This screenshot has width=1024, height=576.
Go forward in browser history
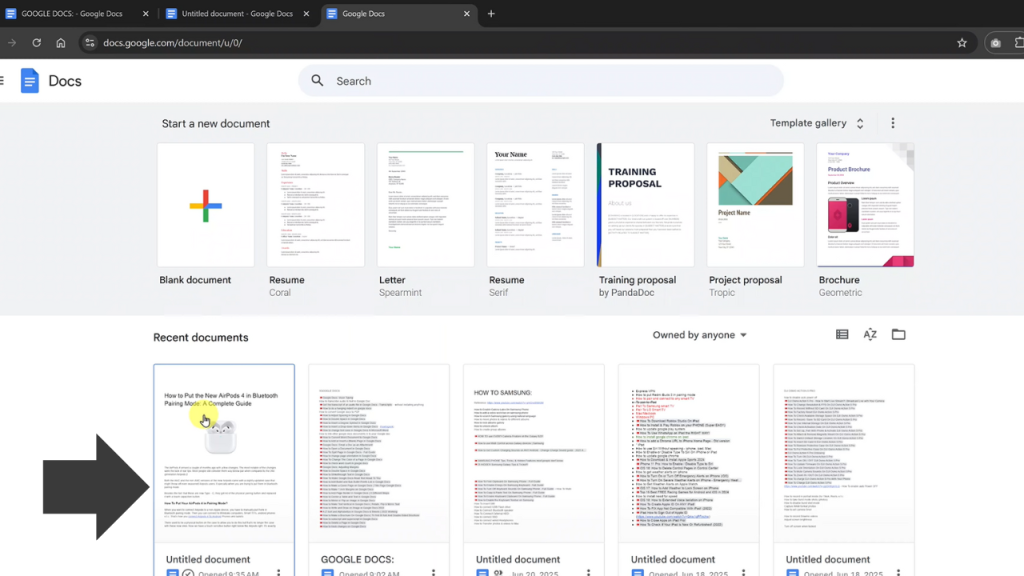(12, 43)
